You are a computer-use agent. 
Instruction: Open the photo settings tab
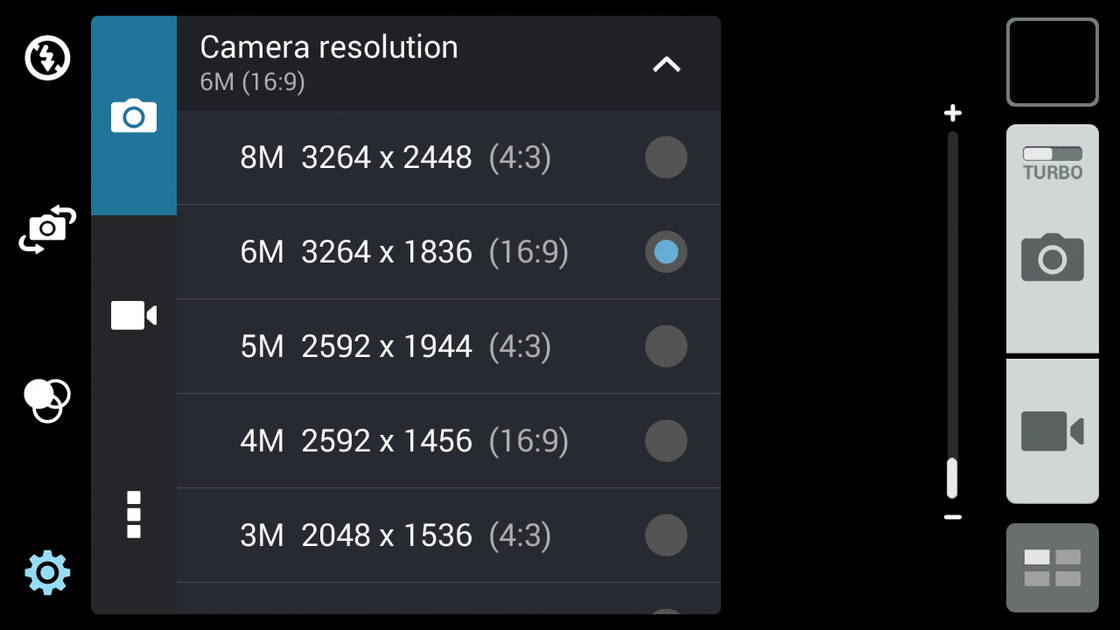pyautogui.click(x=134, y=116)
